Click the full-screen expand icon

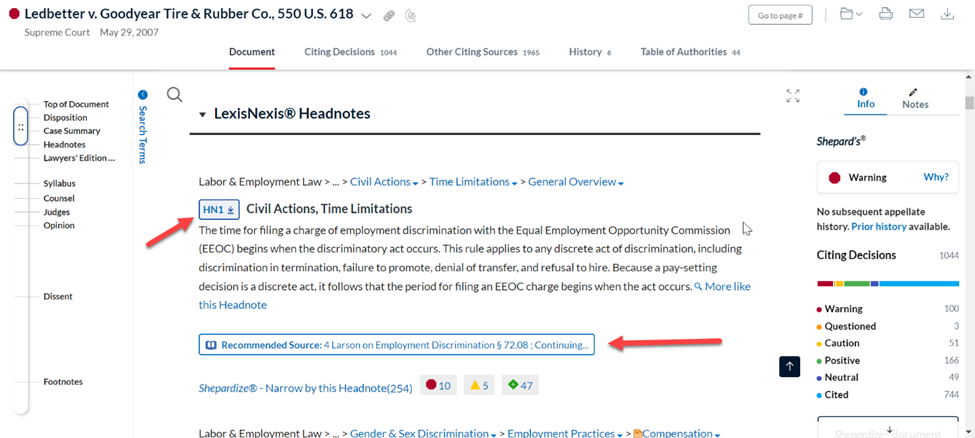[793, 96]
